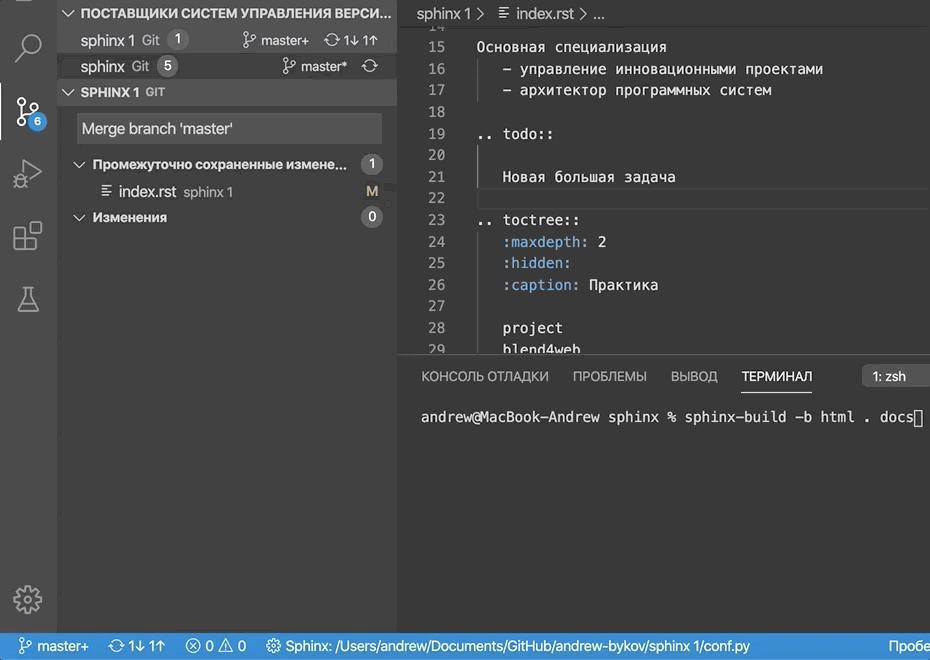This screenshot has height=660, width=930.
Task: Collapse the staged changes group
Action: [x=80, y=164]
